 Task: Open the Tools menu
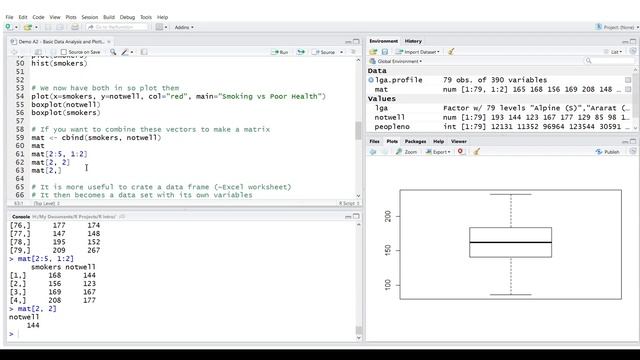coord(146,17)
